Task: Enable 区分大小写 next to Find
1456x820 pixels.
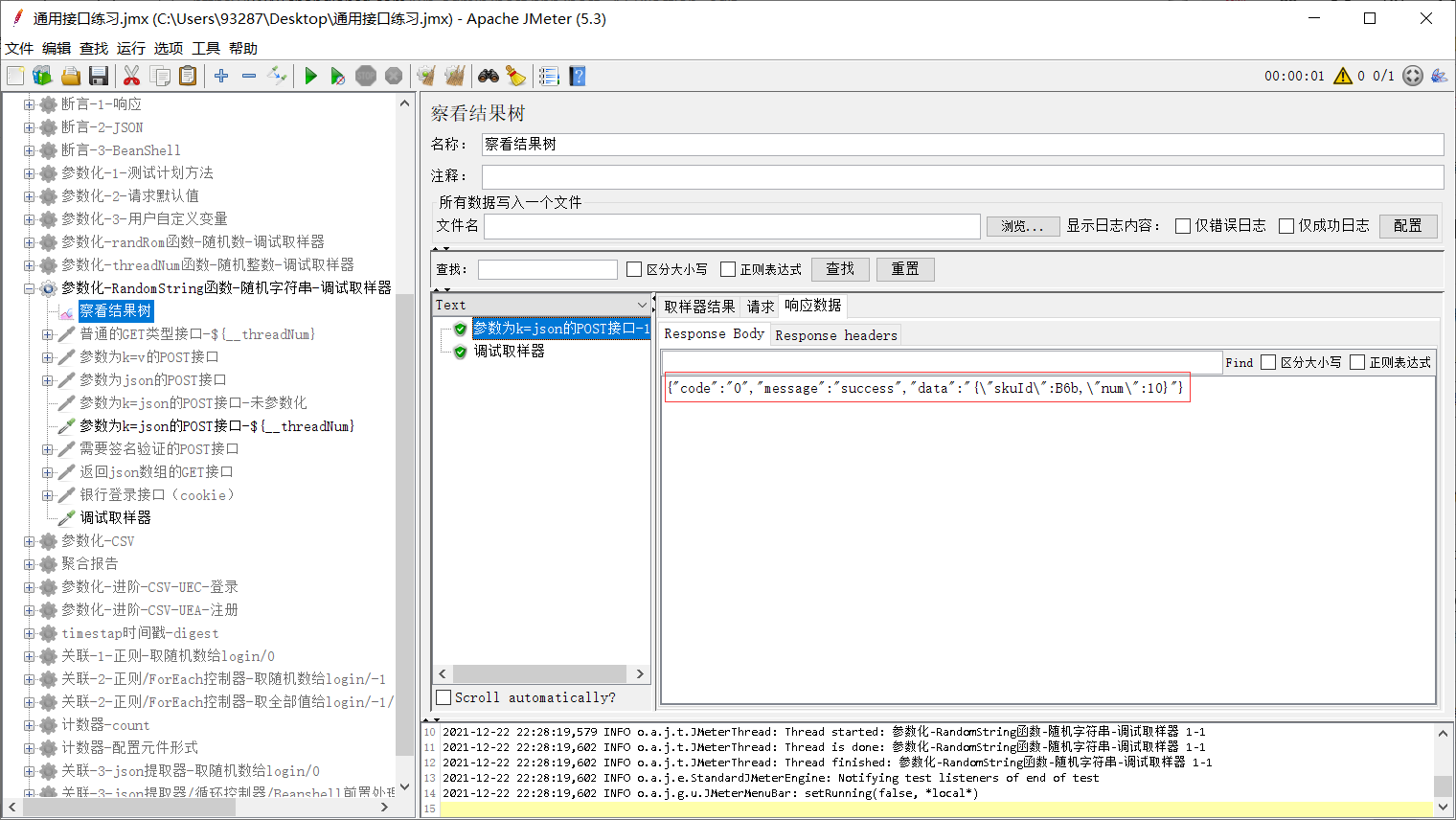Action: [x=1268, y=362]
